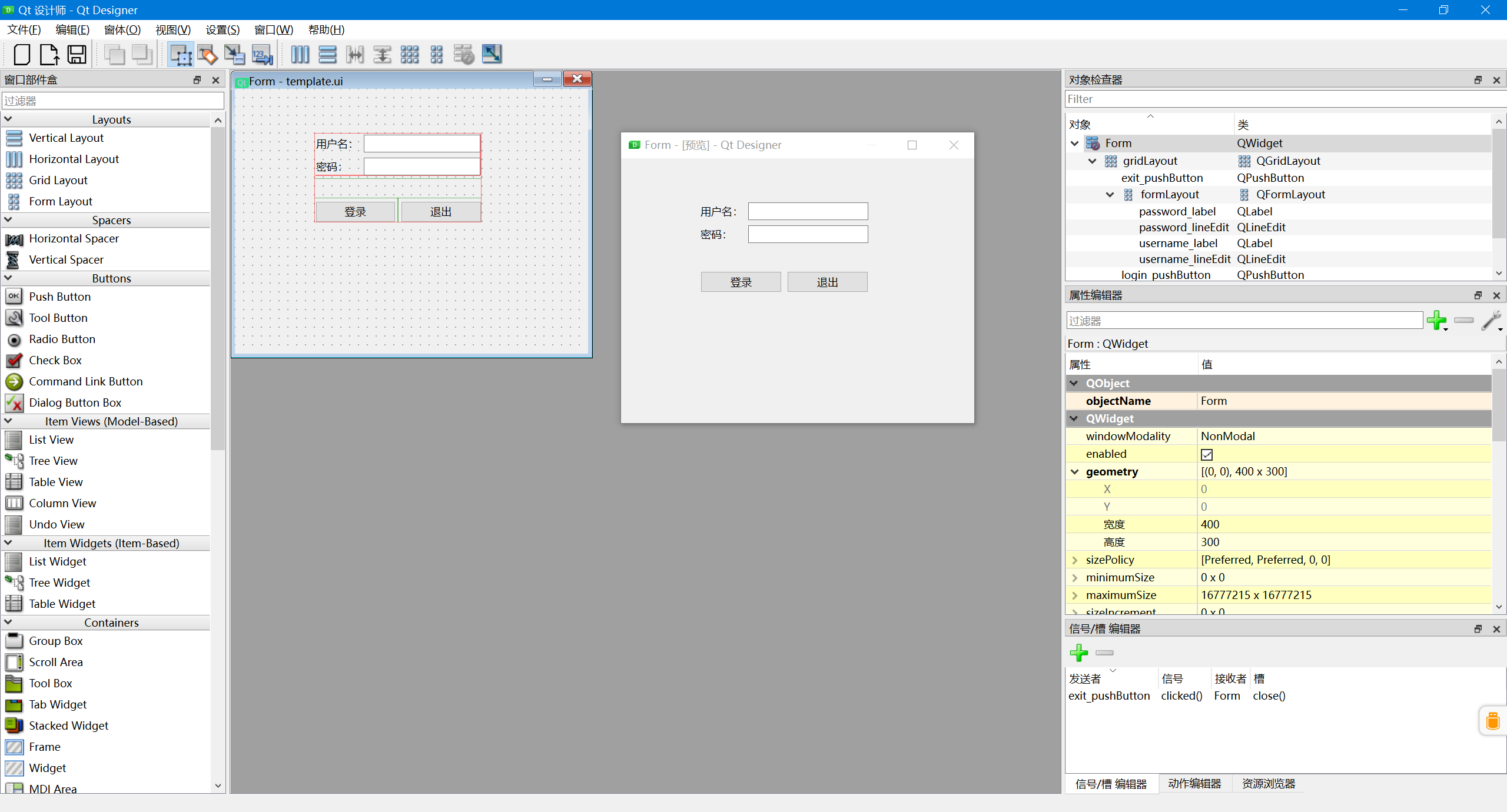Select the Edit Signals/Slots mode icon

(x=207, y=55)
